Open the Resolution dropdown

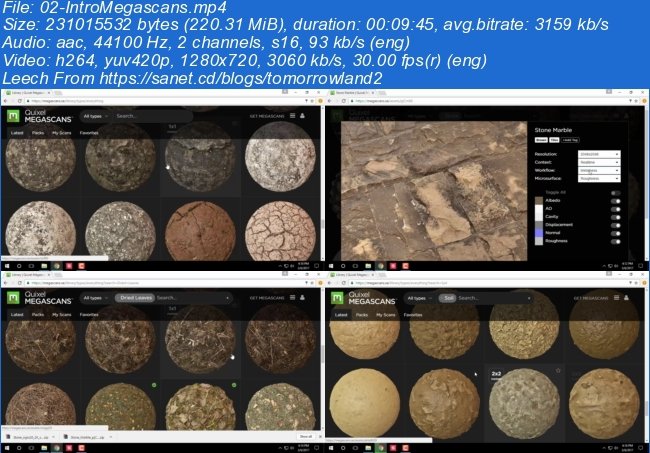coord(599,154)
